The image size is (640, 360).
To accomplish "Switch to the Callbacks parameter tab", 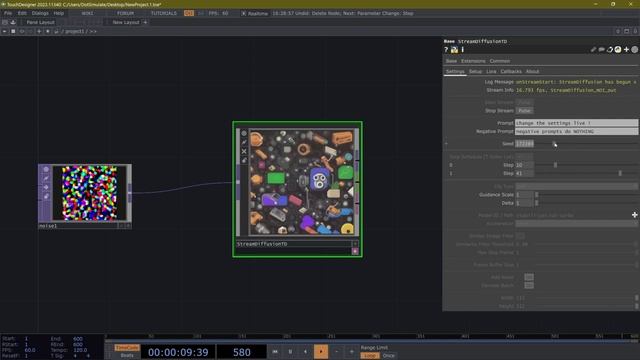I will (x=511, y=71).
